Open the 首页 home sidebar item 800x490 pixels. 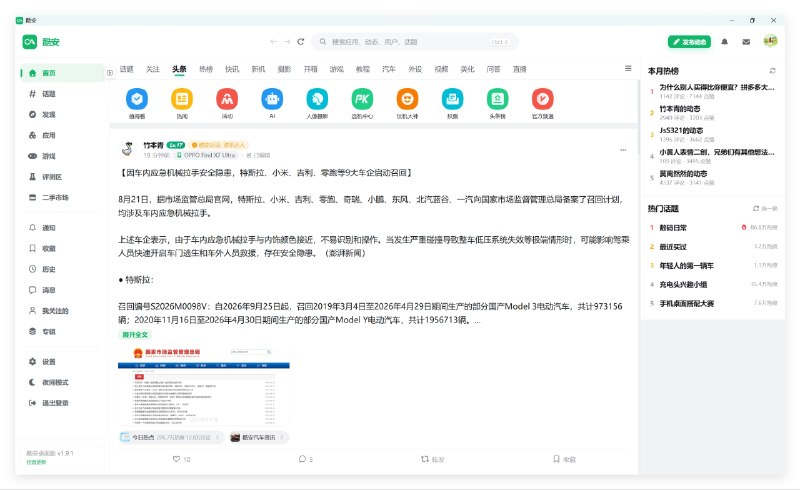click(x=61, y=73)
